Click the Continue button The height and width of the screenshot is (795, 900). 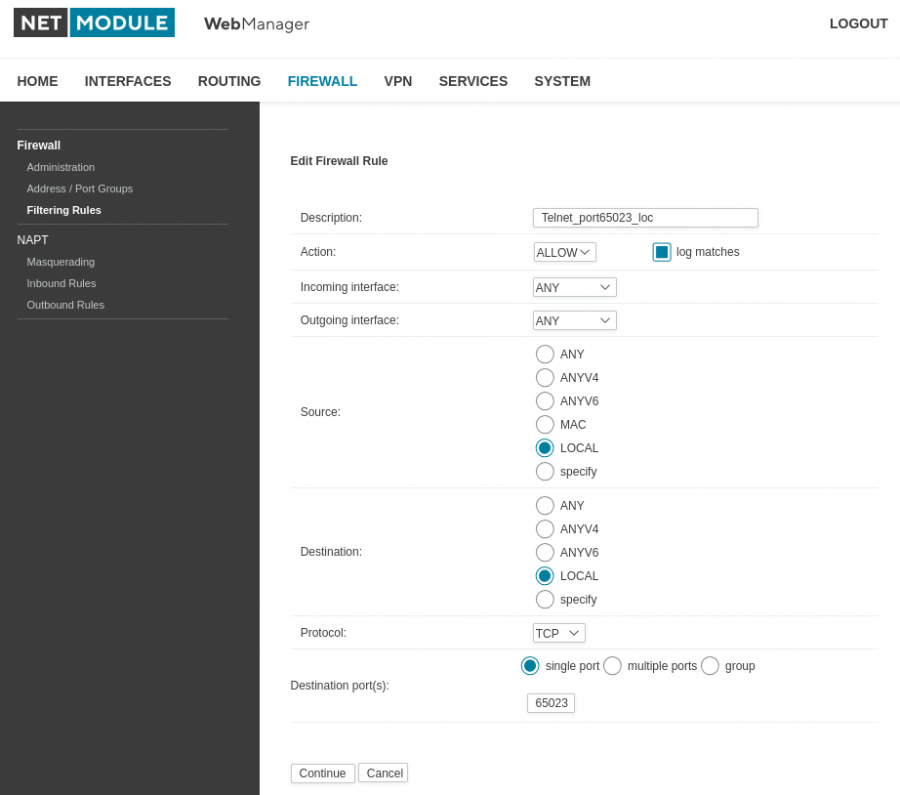coord(323,773)
